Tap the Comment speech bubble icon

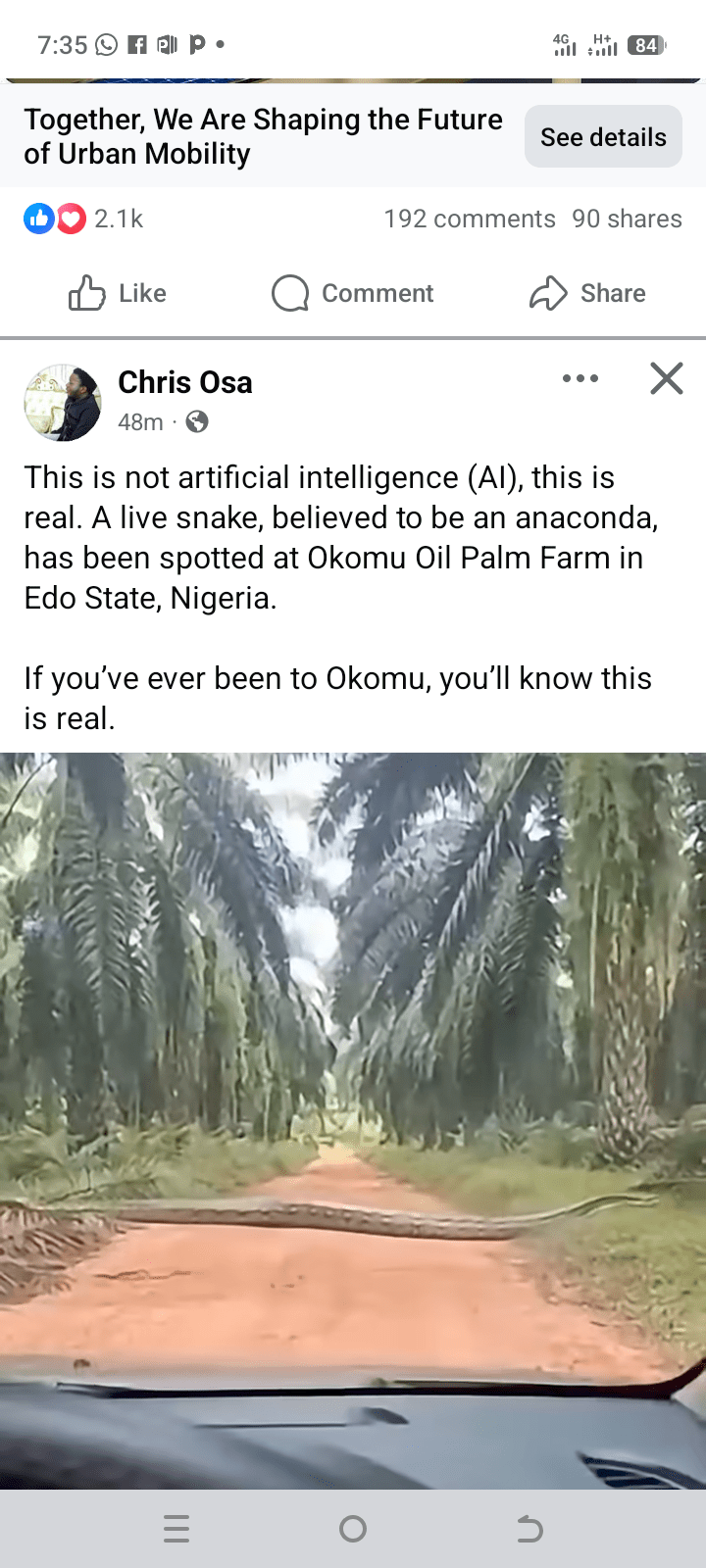click(290, 293)
